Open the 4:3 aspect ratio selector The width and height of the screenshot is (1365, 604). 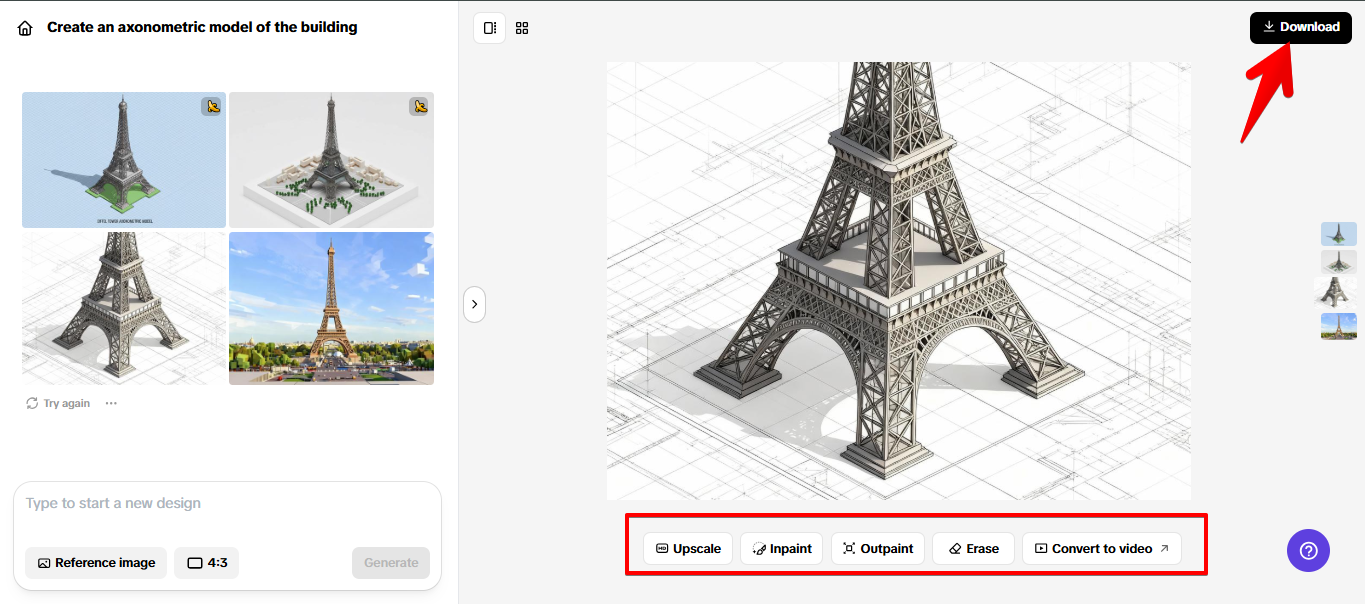click(207, 563)
